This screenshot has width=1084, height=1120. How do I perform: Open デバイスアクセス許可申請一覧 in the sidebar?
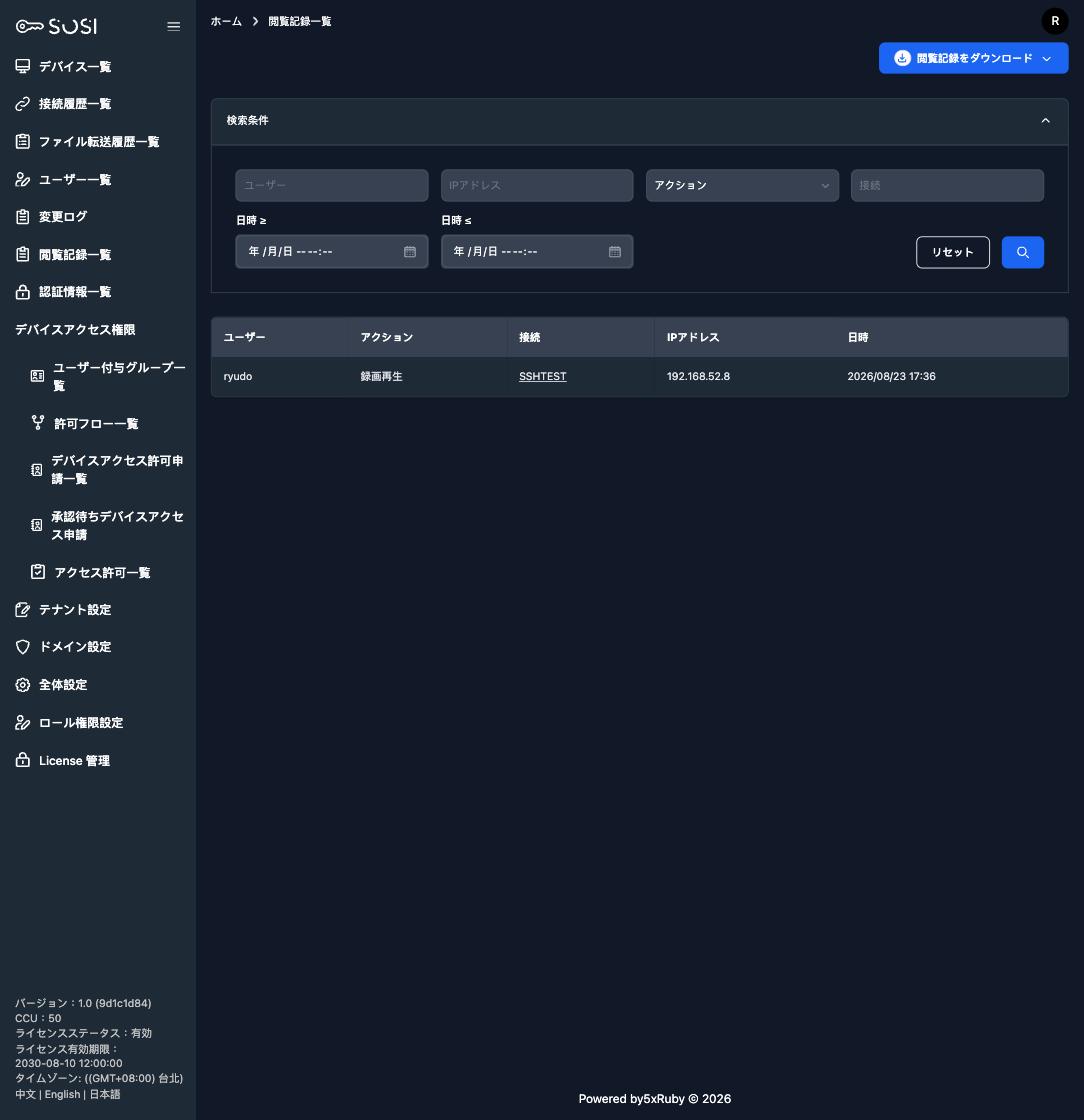pyautogui.click(x=117, y=469)
